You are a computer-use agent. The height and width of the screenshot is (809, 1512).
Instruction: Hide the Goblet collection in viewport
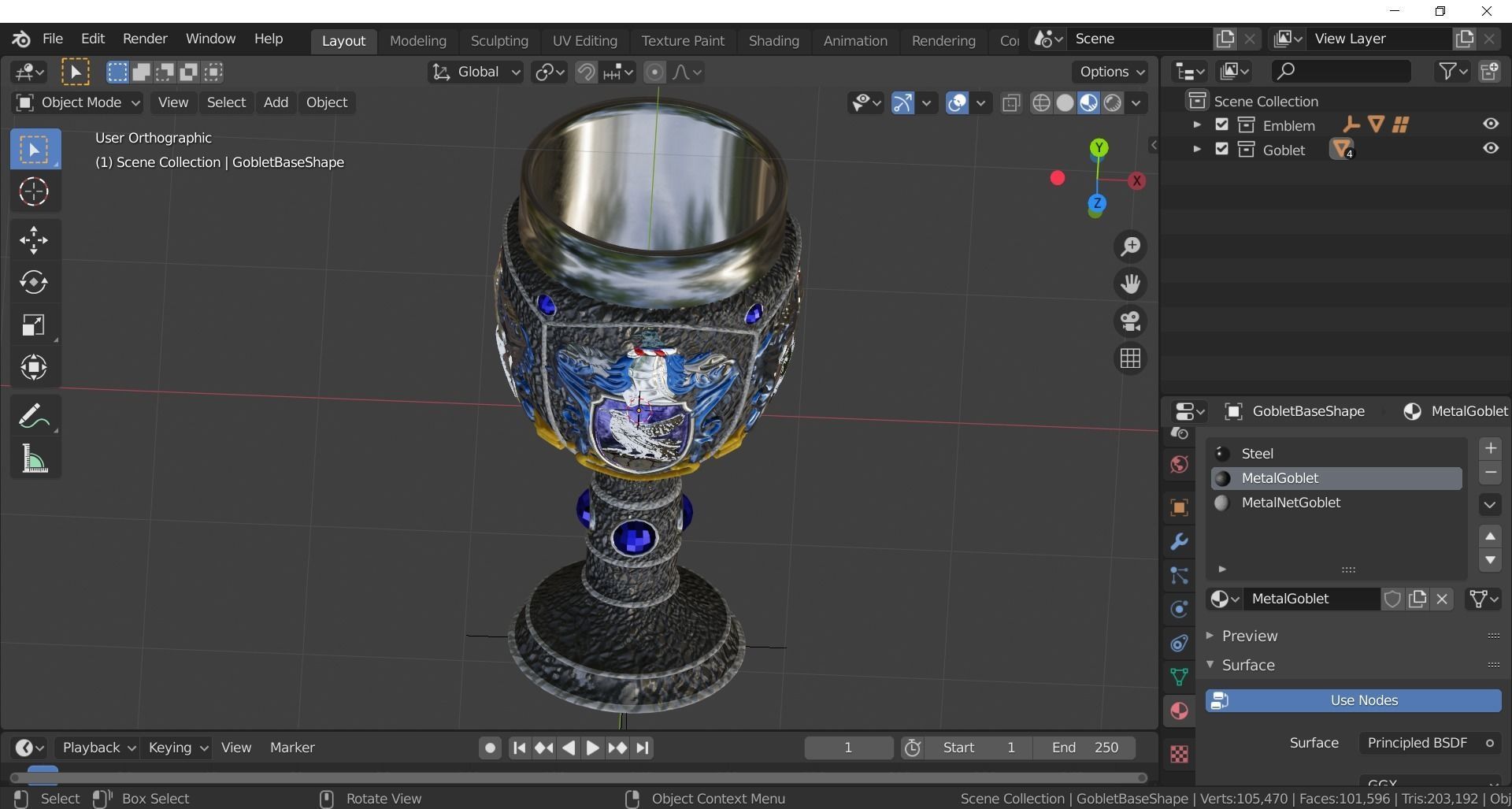coord(1490,148)
